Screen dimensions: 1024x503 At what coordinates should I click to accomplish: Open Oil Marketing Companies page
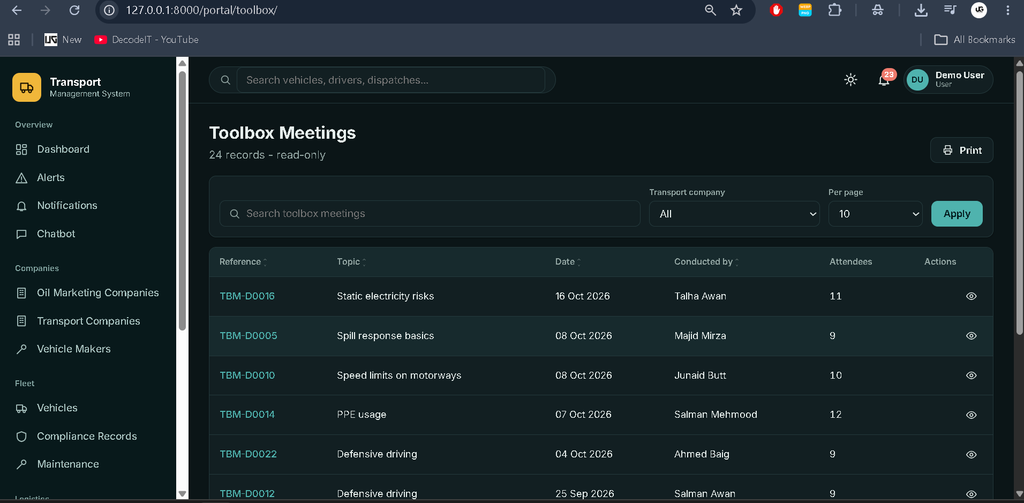[x=98, y=293]
